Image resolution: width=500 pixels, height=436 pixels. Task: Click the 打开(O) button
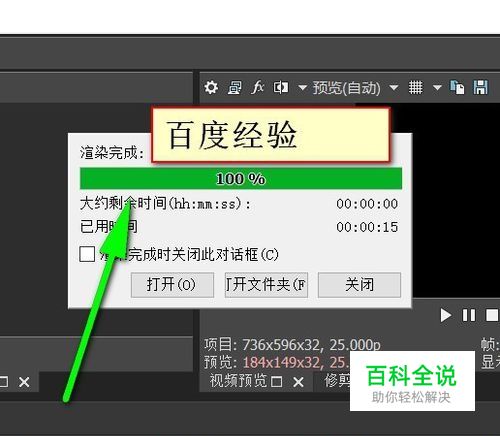[172, 285]
